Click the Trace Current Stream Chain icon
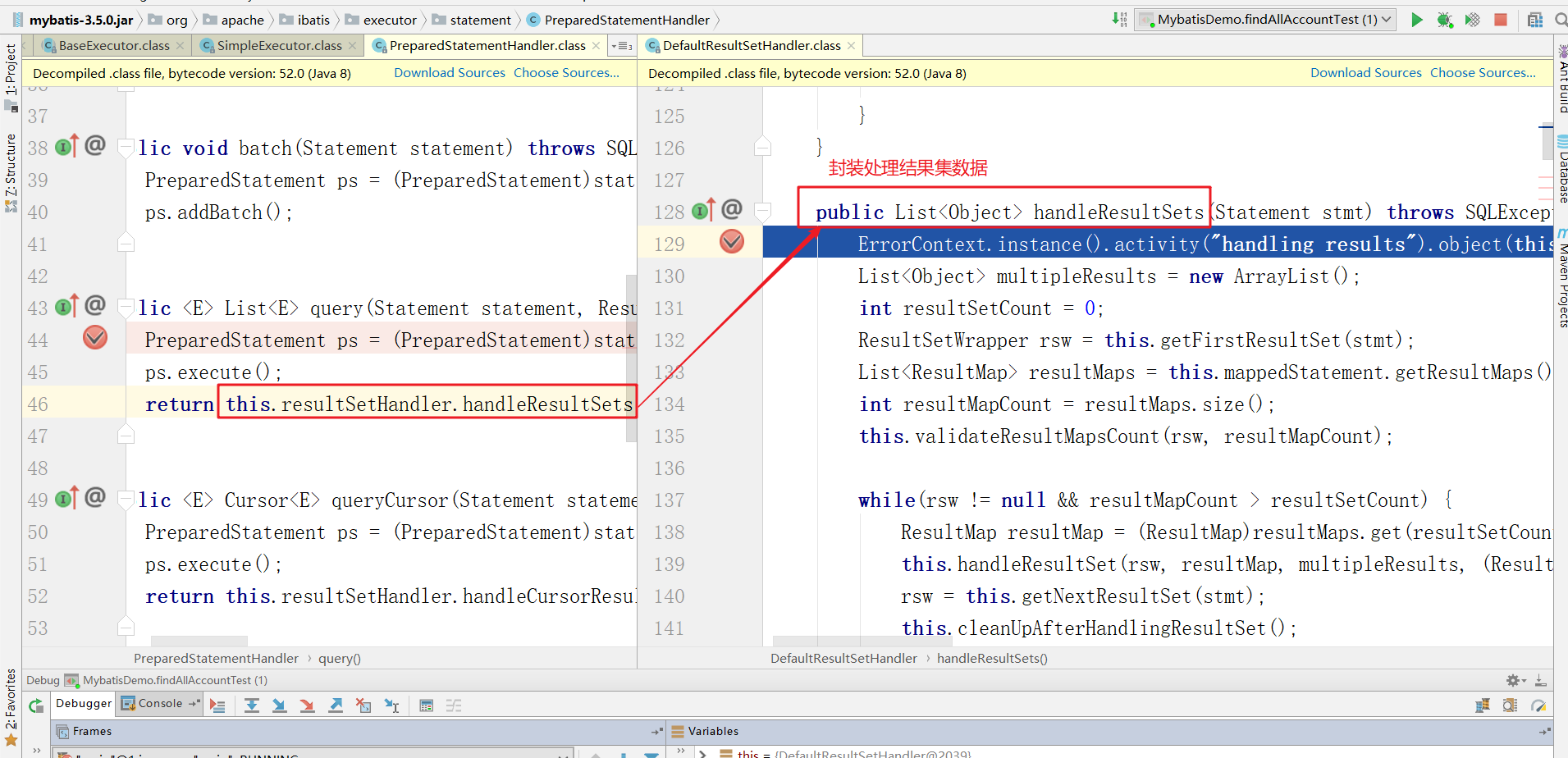This screenshot has height=758, width=1568. (x=454, y=705)
